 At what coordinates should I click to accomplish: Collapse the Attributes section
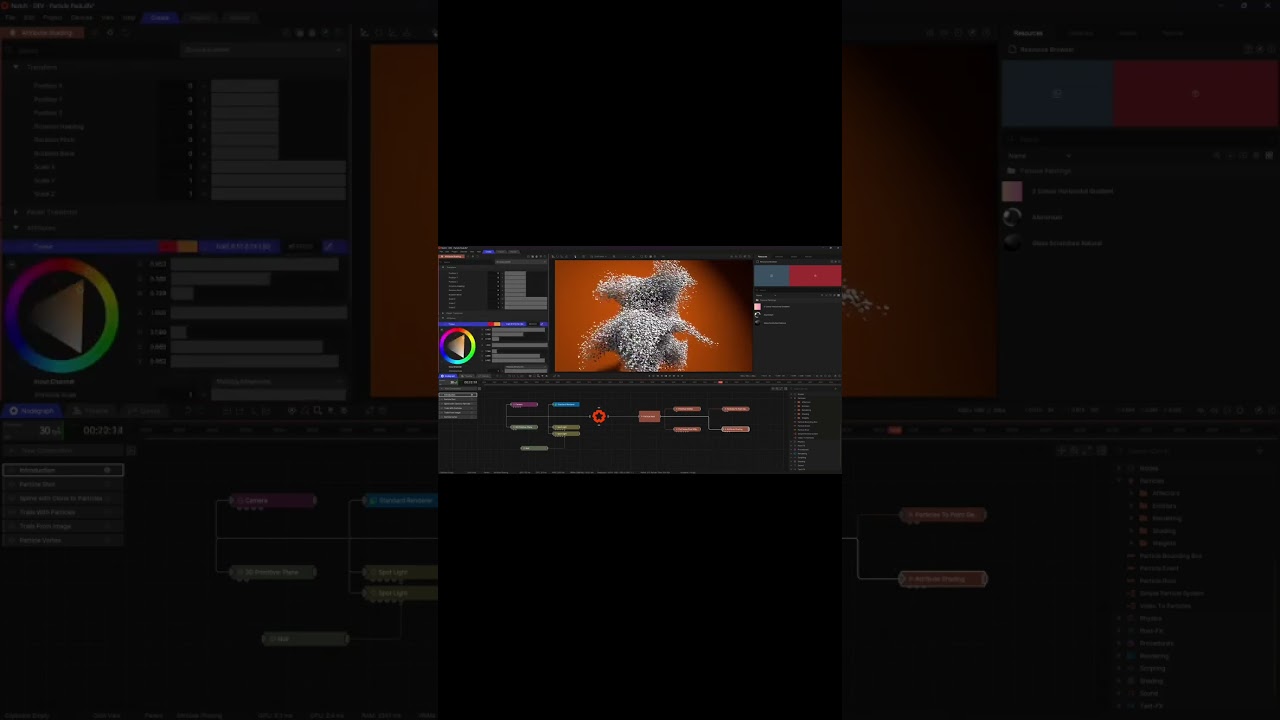pyautogui.click(x=15, y=228)
